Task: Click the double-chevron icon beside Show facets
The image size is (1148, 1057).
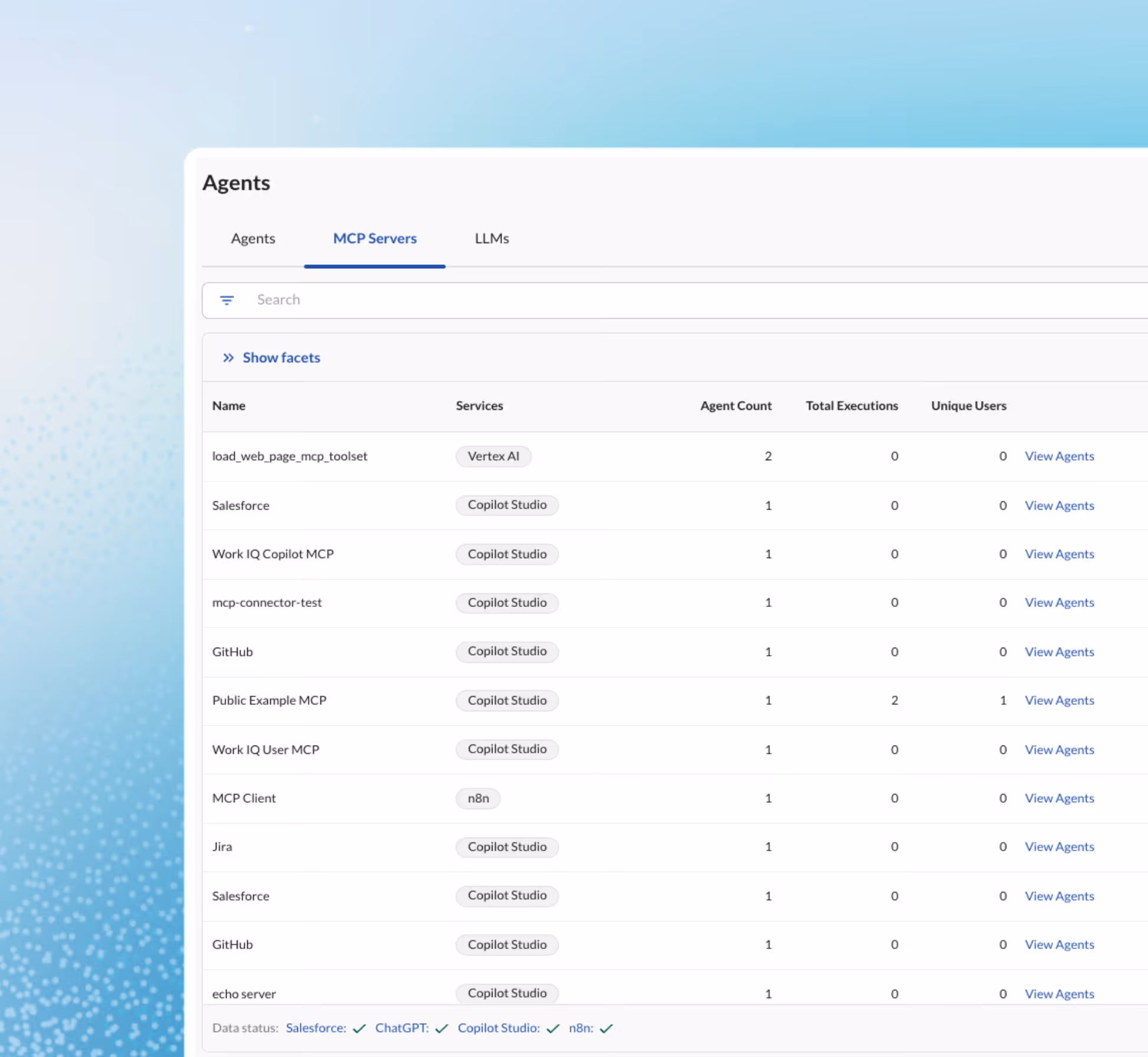Action: (x=228, y=358)
